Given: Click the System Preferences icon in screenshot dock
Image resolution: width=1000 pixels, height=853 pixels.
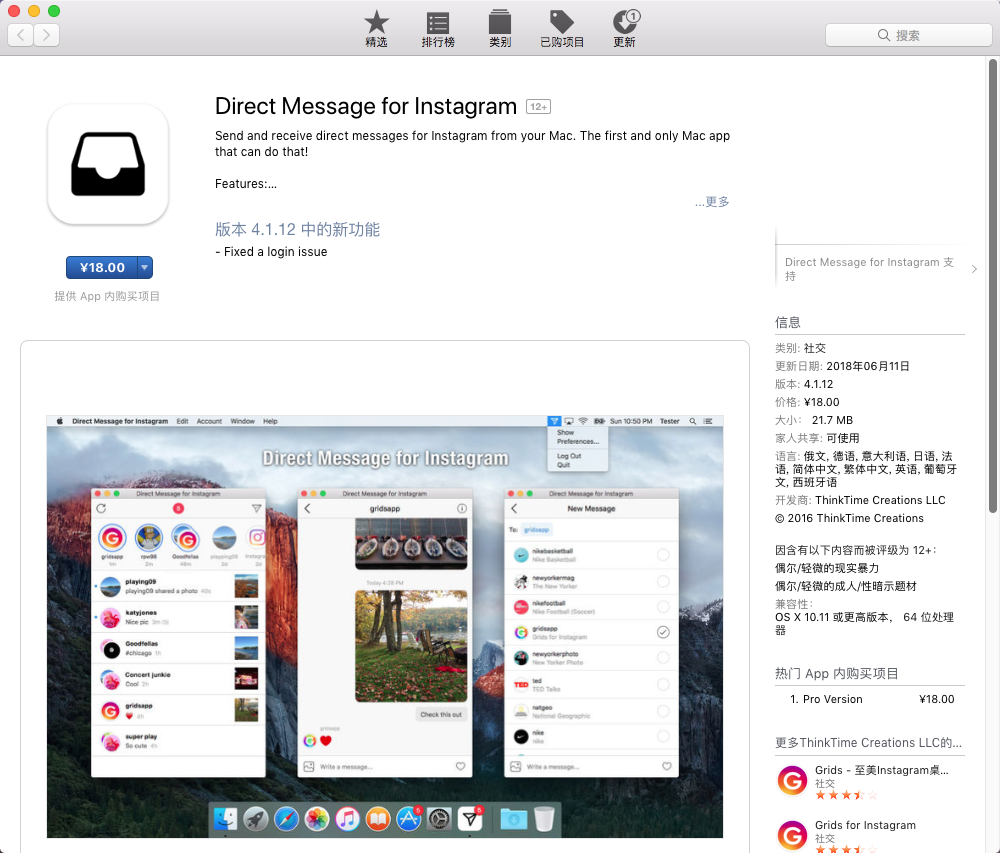Looking at the screenshot, I should (439, 819).
